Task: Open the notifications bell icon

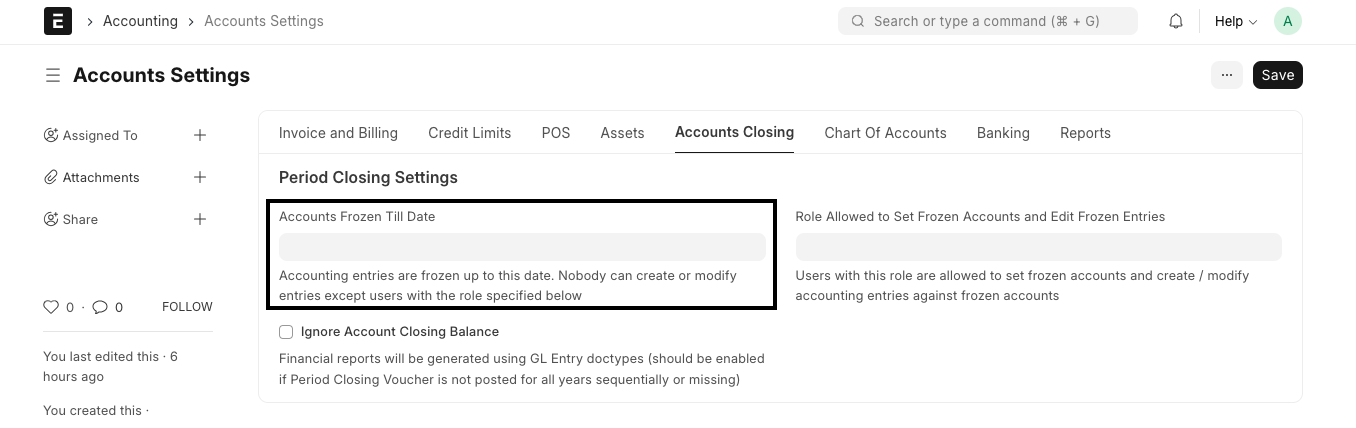Action: (1176, 21)
